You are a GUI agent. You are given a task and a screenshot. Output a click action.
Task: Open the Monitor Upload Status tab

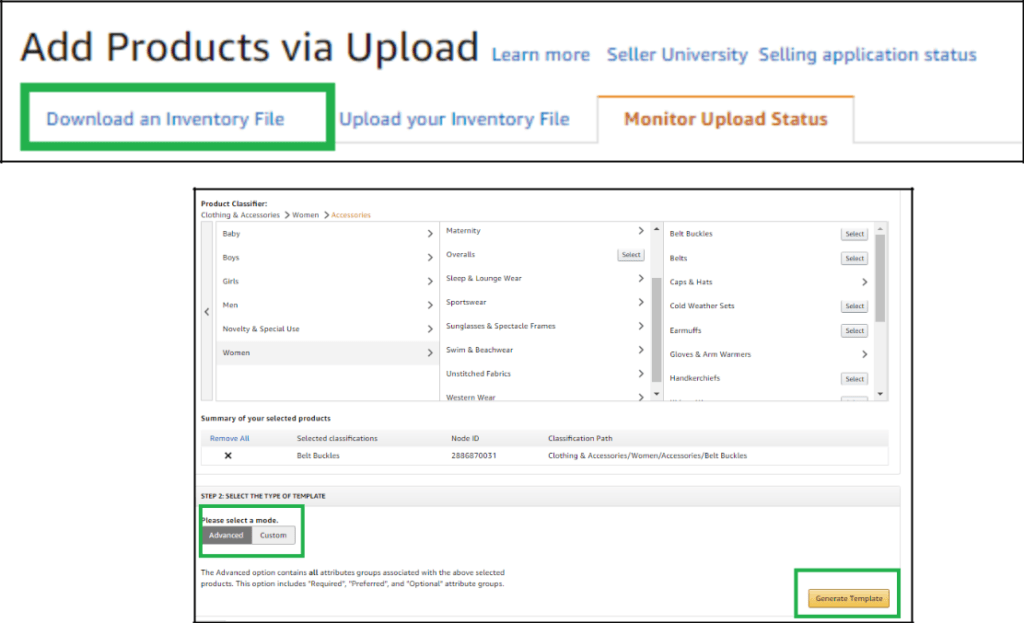coord(726,119)
